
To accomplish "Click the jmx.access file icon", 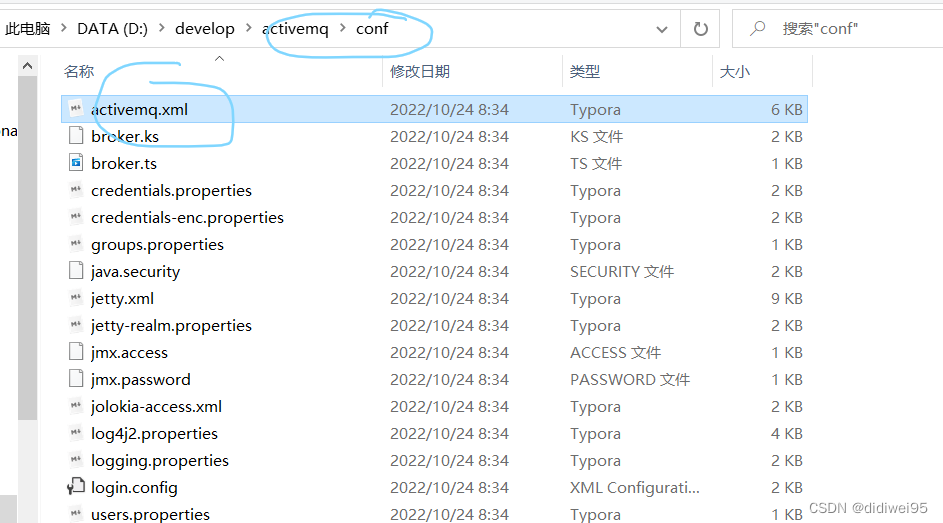I will 76,352.
